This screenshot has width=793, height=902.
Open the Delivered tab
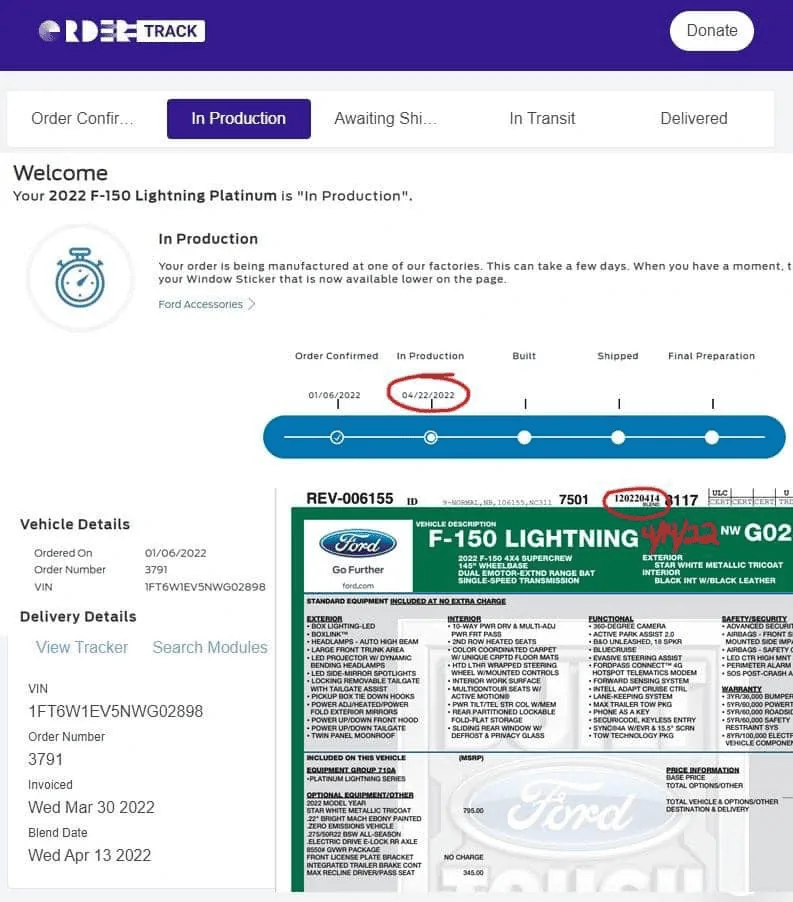pos(694,119)
